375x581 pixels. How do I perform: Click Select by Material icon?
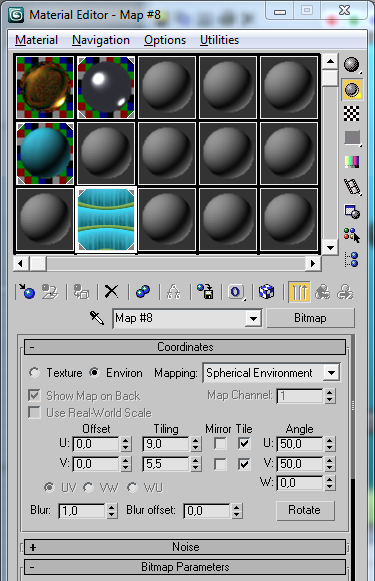[x=352, y=235]
